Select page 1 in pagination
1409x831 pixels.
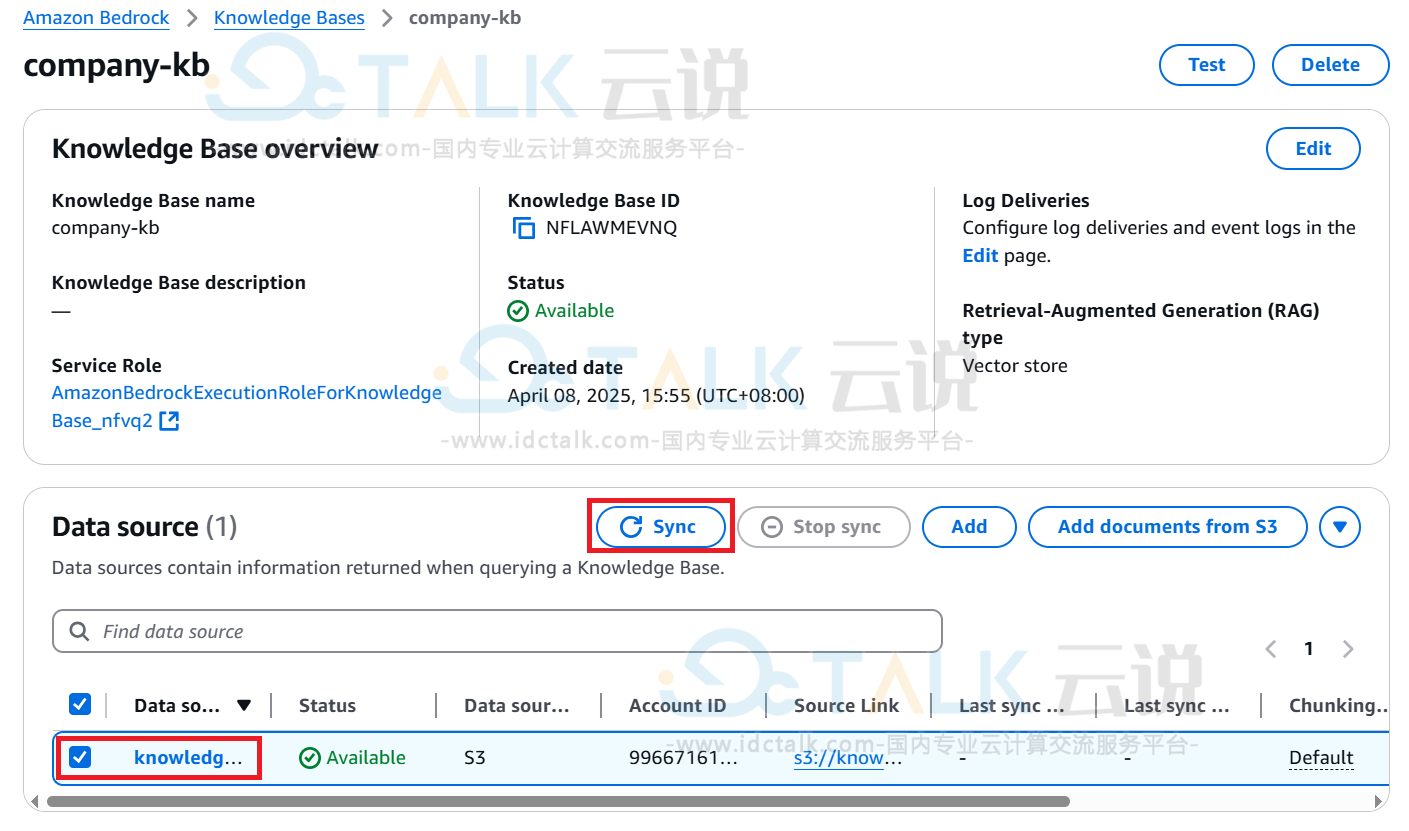pos(1308,649)
